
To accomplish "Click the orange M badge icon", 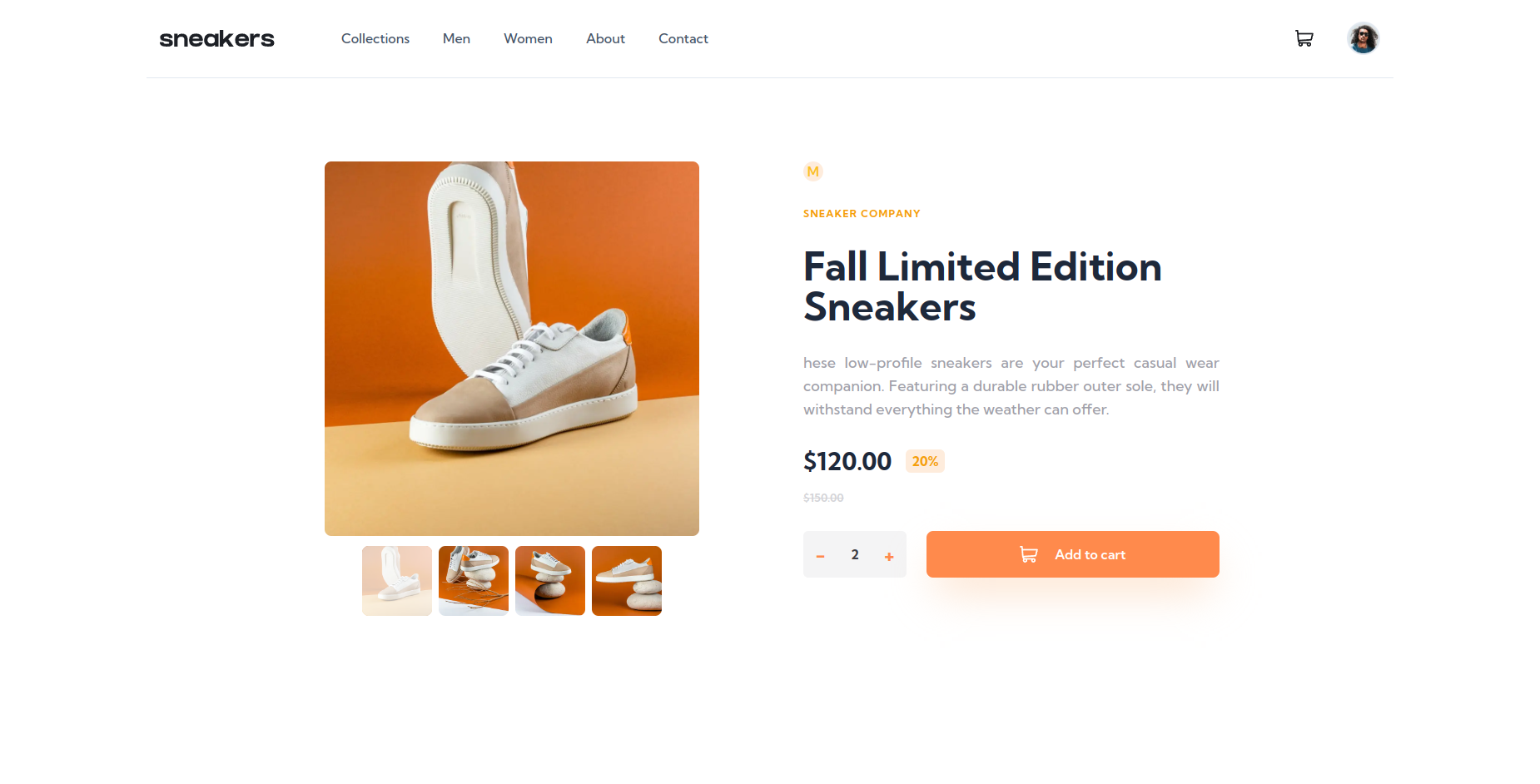I will (x=813, y=171).
